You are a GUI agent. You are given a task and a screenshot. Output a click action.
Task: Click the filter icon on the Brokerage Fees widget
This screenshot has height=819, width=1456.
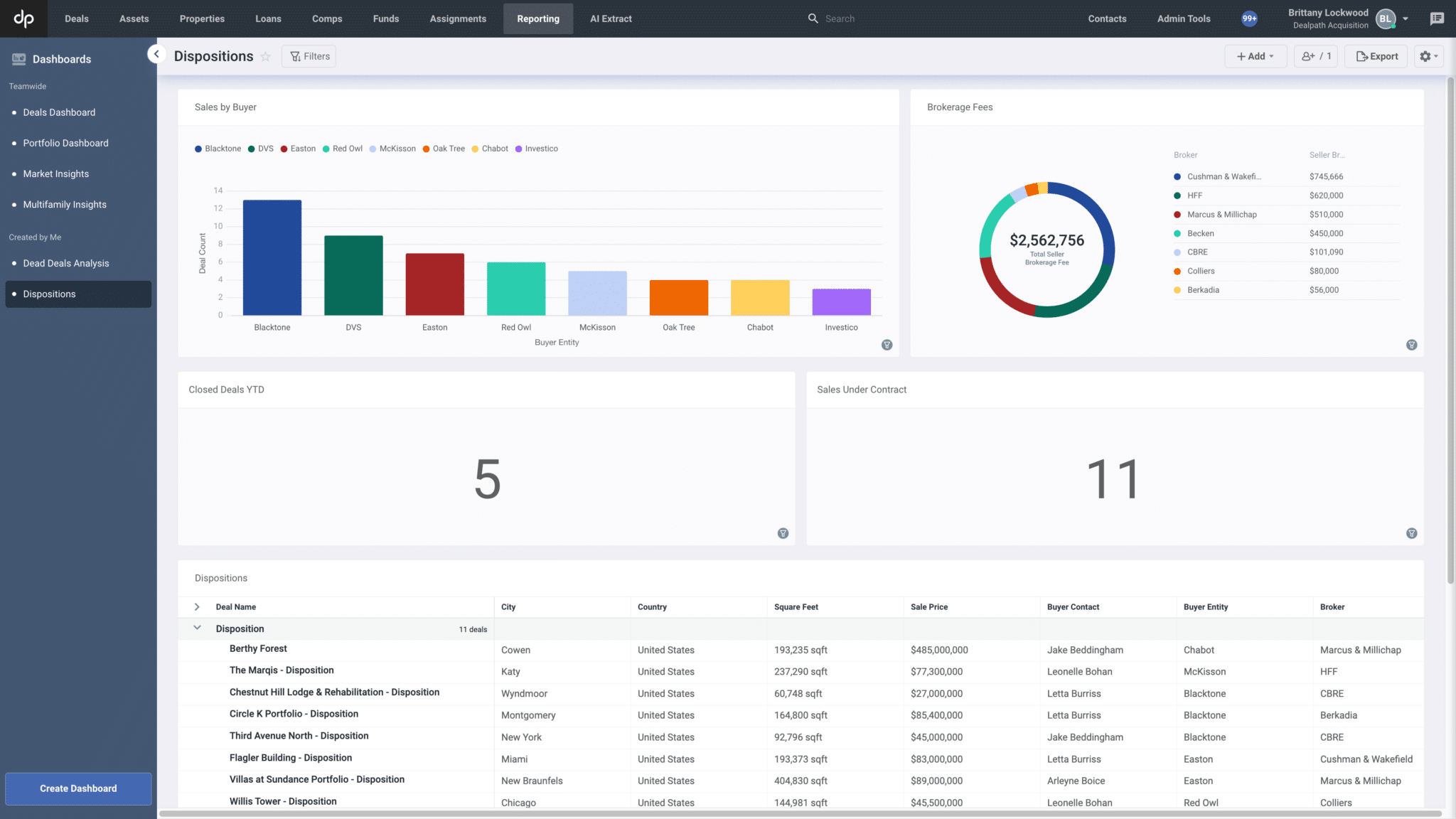pyautogui.click(x=1412, y=345)
